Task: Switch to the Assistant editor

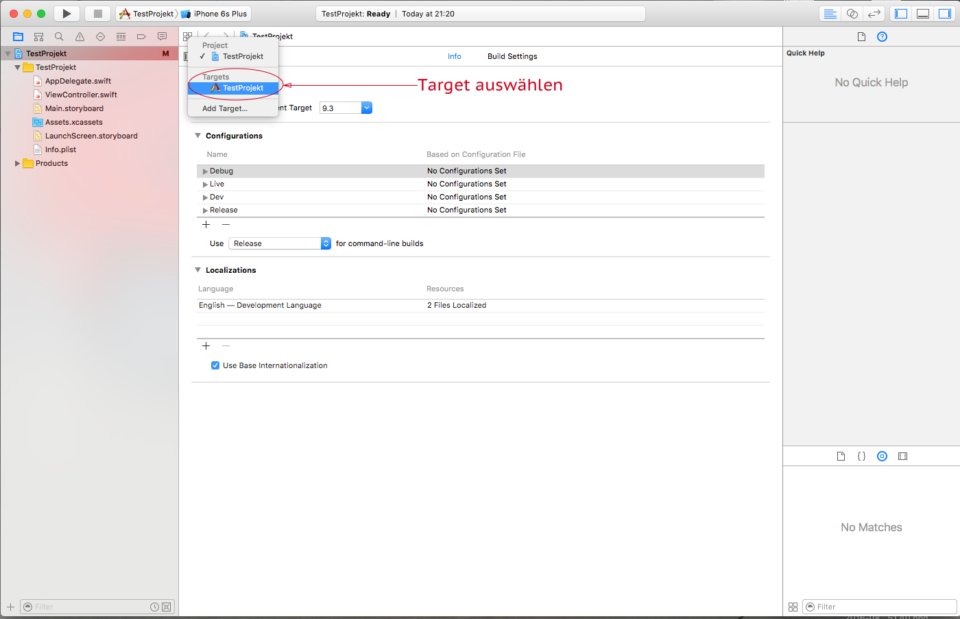Action: tap(852, 14)
